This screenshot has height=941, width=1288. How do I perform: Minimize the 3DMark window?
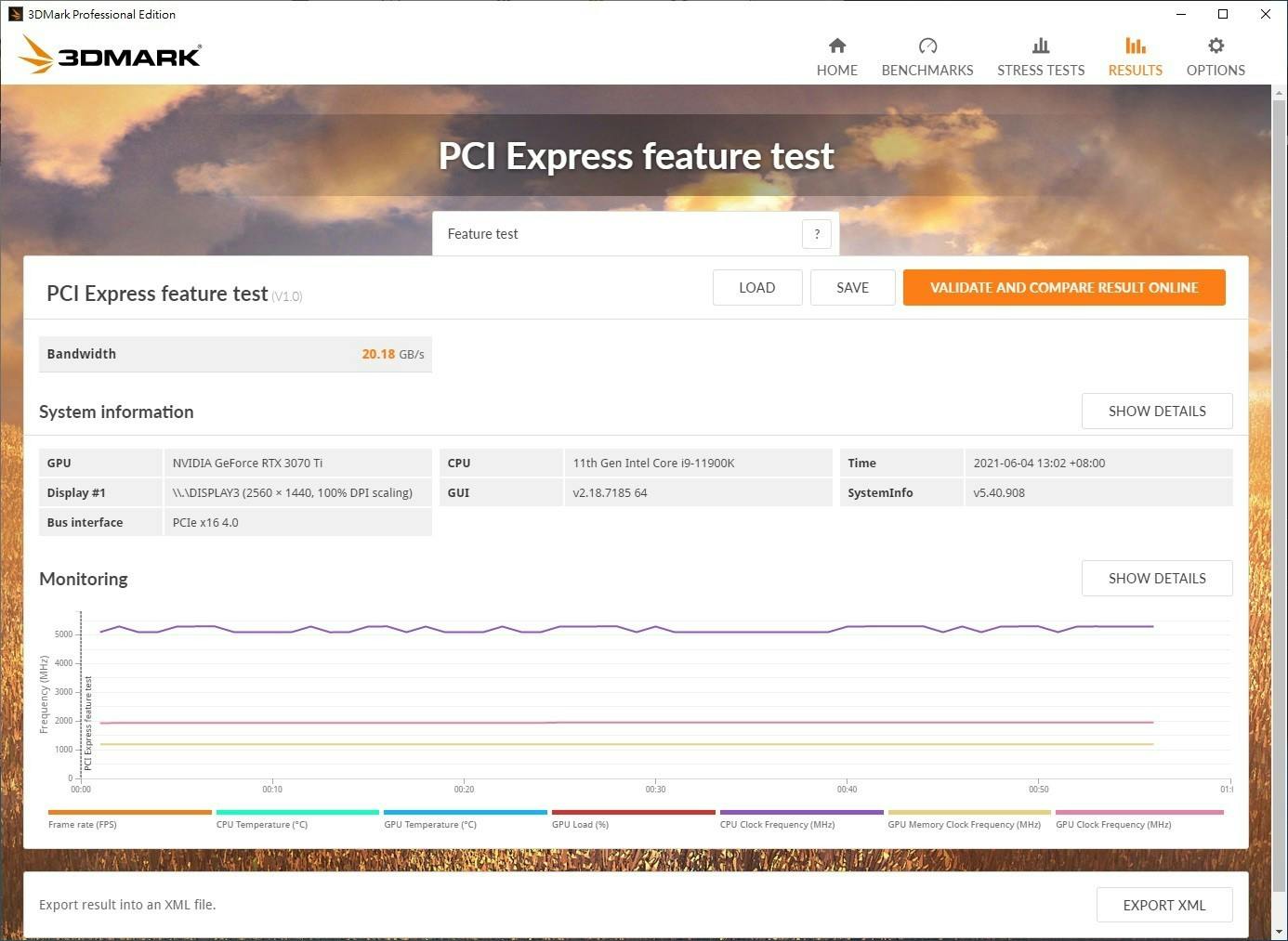1181,14
